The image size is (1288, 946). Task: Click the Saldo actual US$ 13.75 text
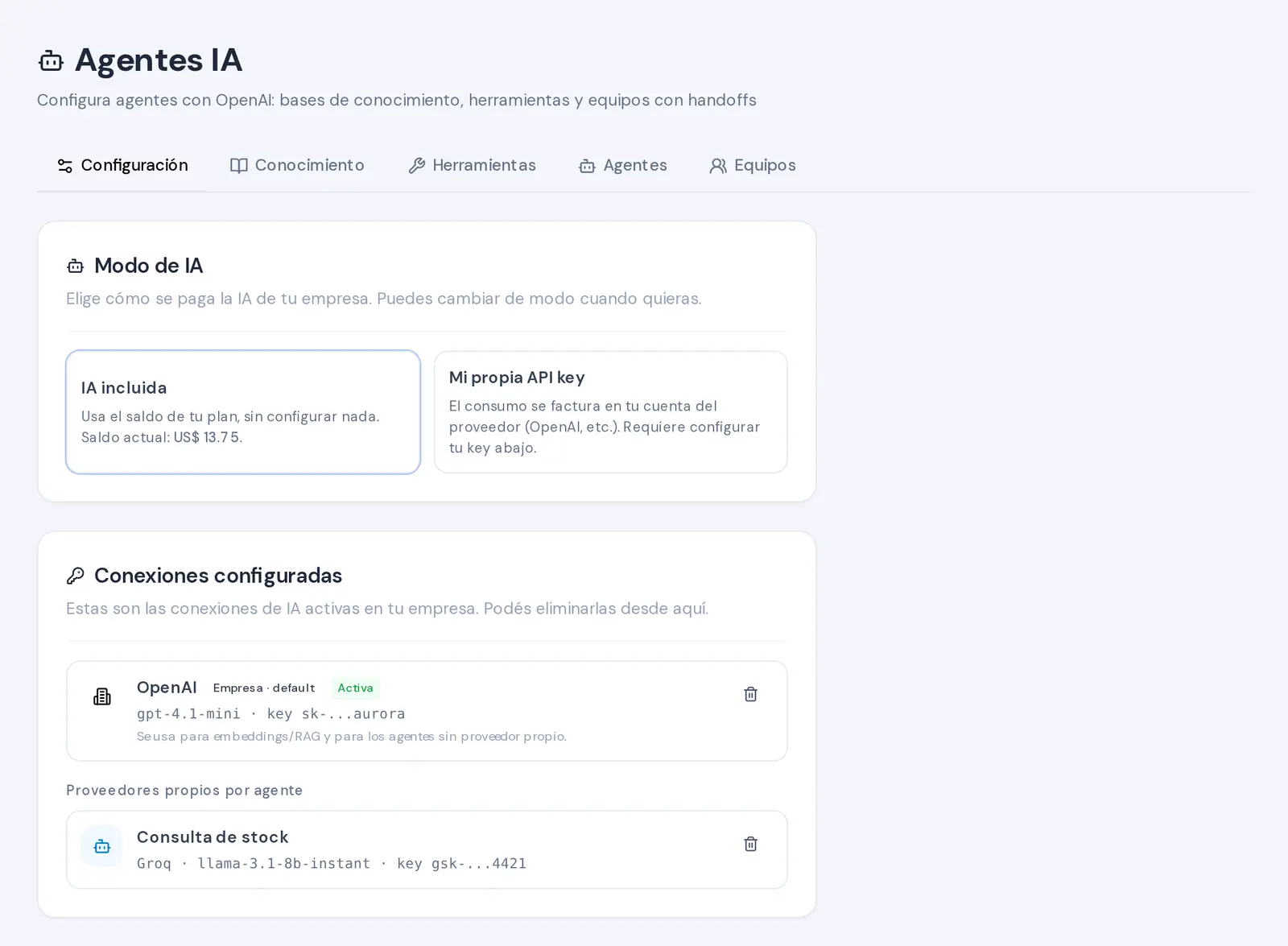pos(162,438)
